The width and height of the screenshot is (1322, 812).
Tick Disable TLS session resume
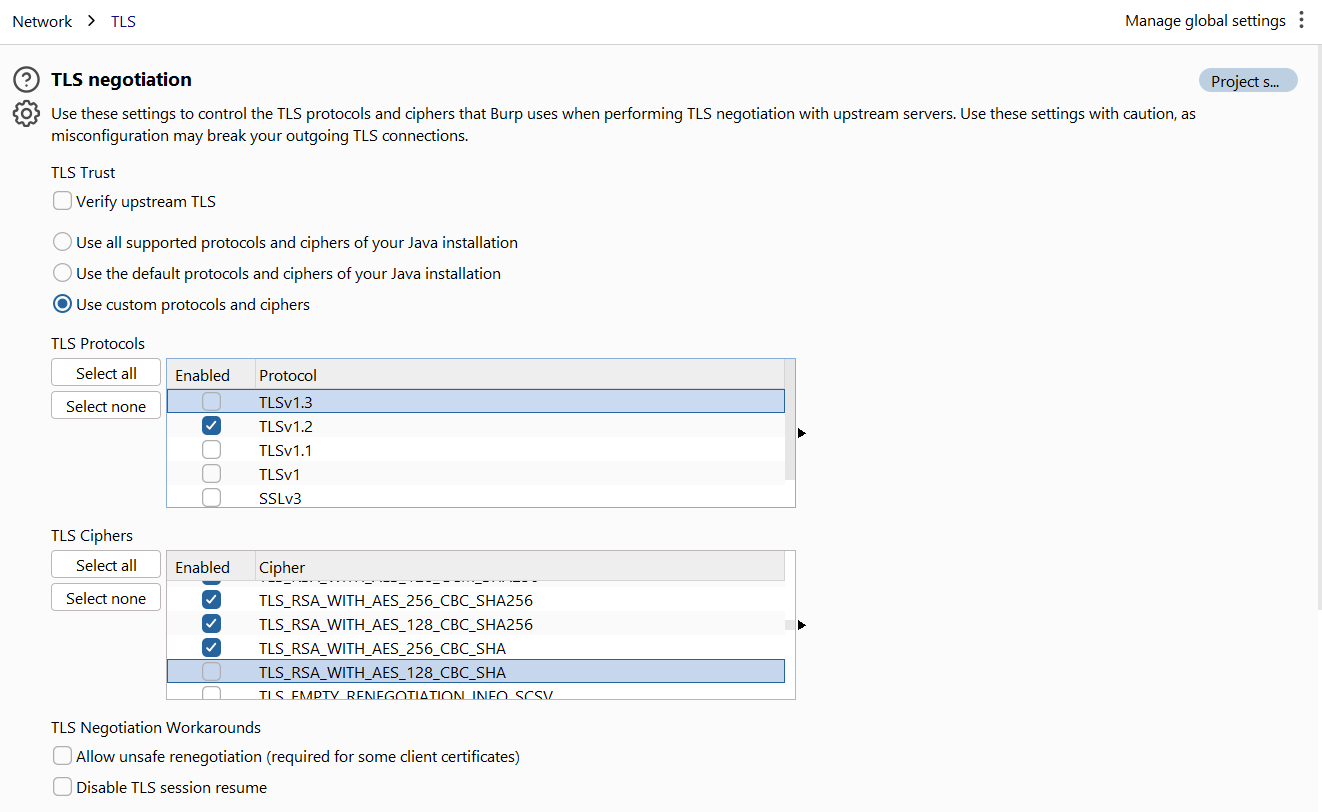63,787
